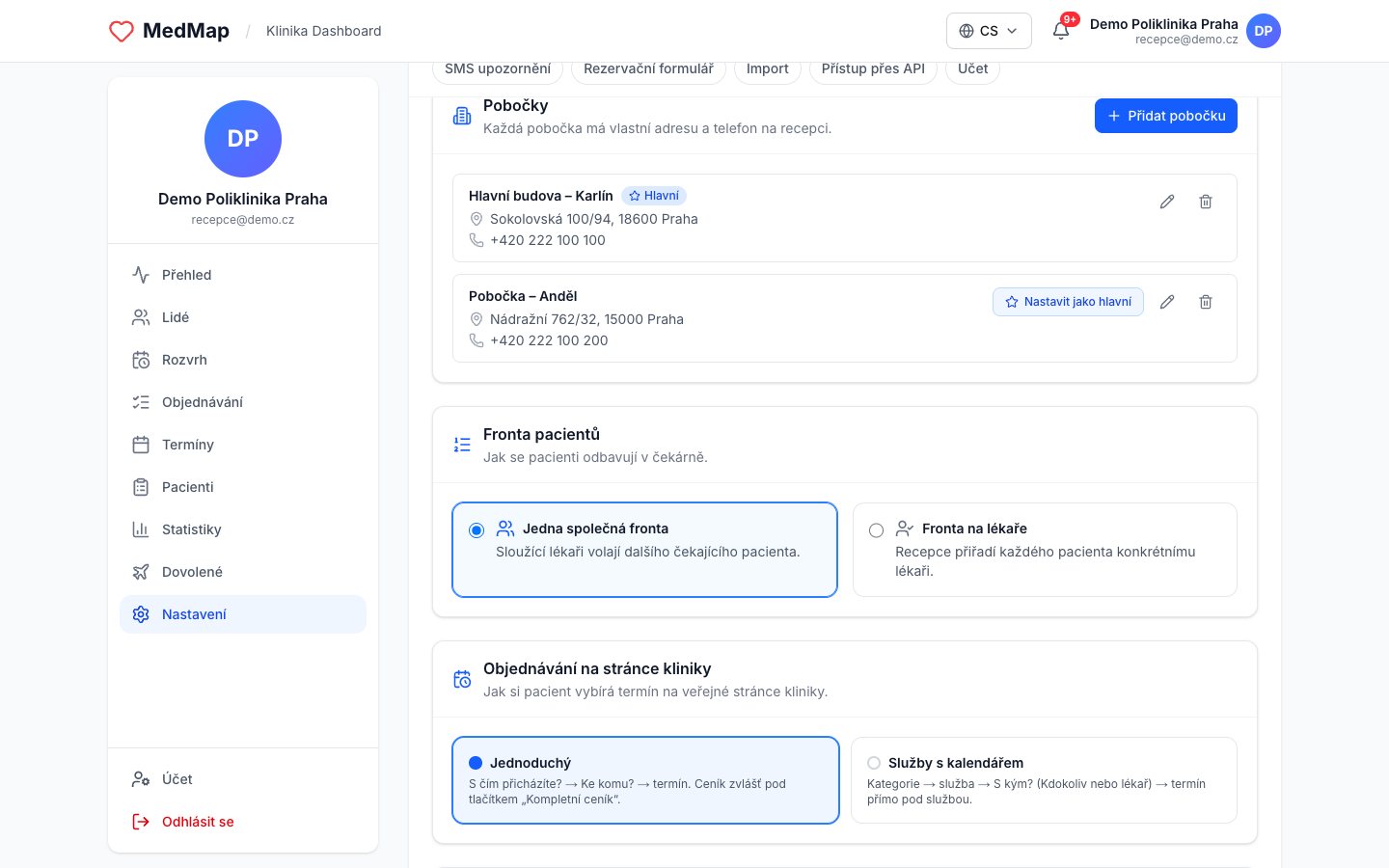This screenshot has height=868, width=1389.
Task: Open Objednávání in the sidebar
Action: tap(243, 402)
